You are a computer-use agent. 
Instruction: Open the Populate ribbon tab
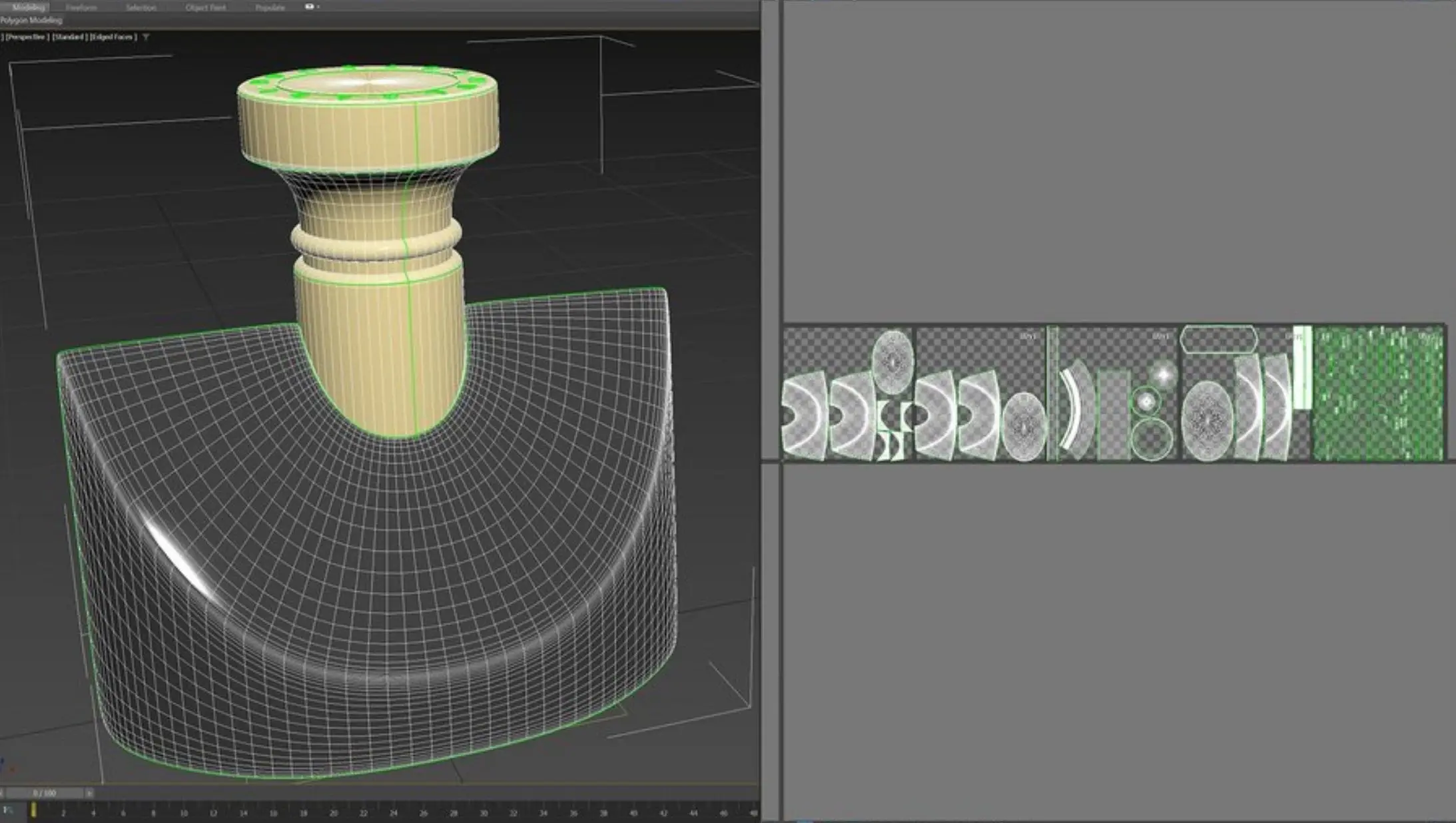pyautogui.click(x=270, y=7)
